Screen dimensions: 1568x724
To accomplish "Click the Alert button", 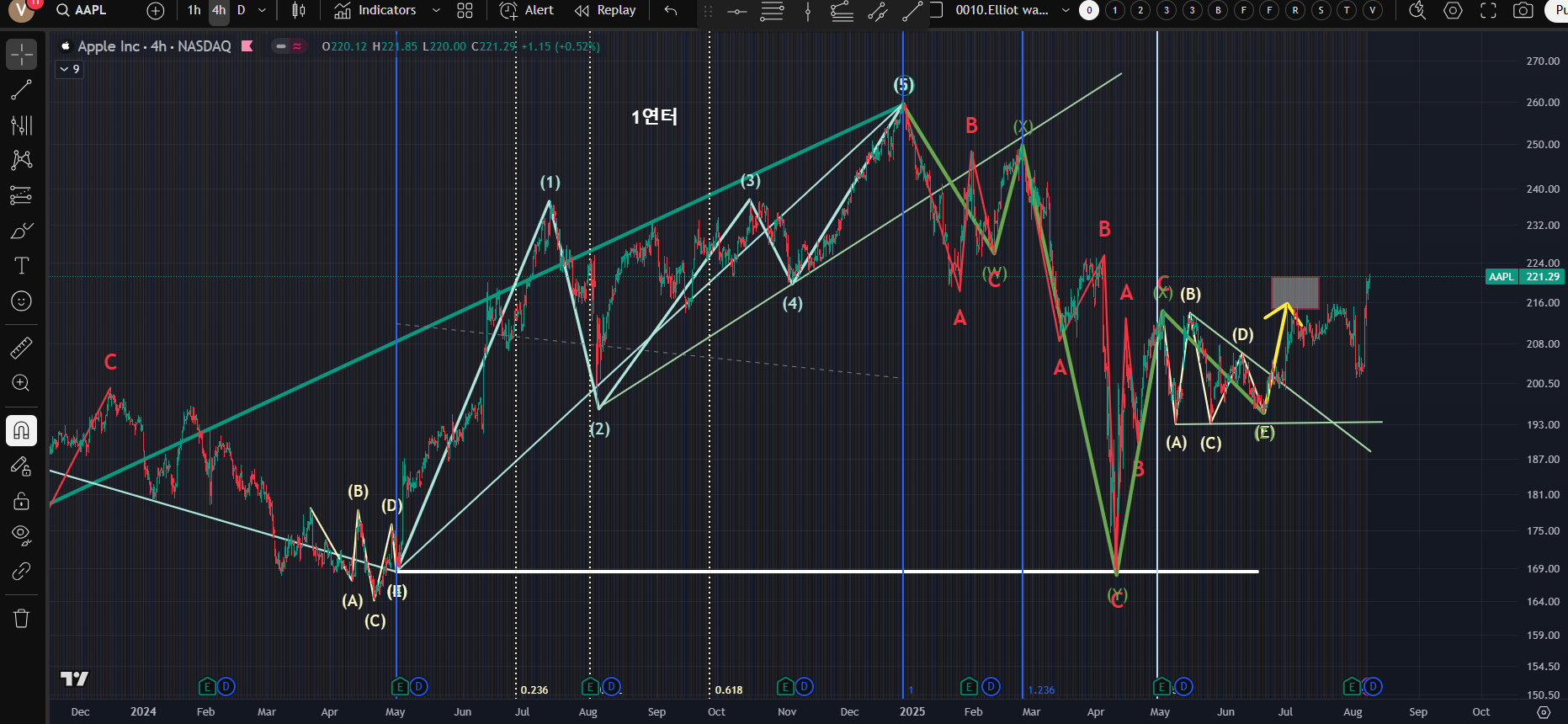I will coord(526,11).
